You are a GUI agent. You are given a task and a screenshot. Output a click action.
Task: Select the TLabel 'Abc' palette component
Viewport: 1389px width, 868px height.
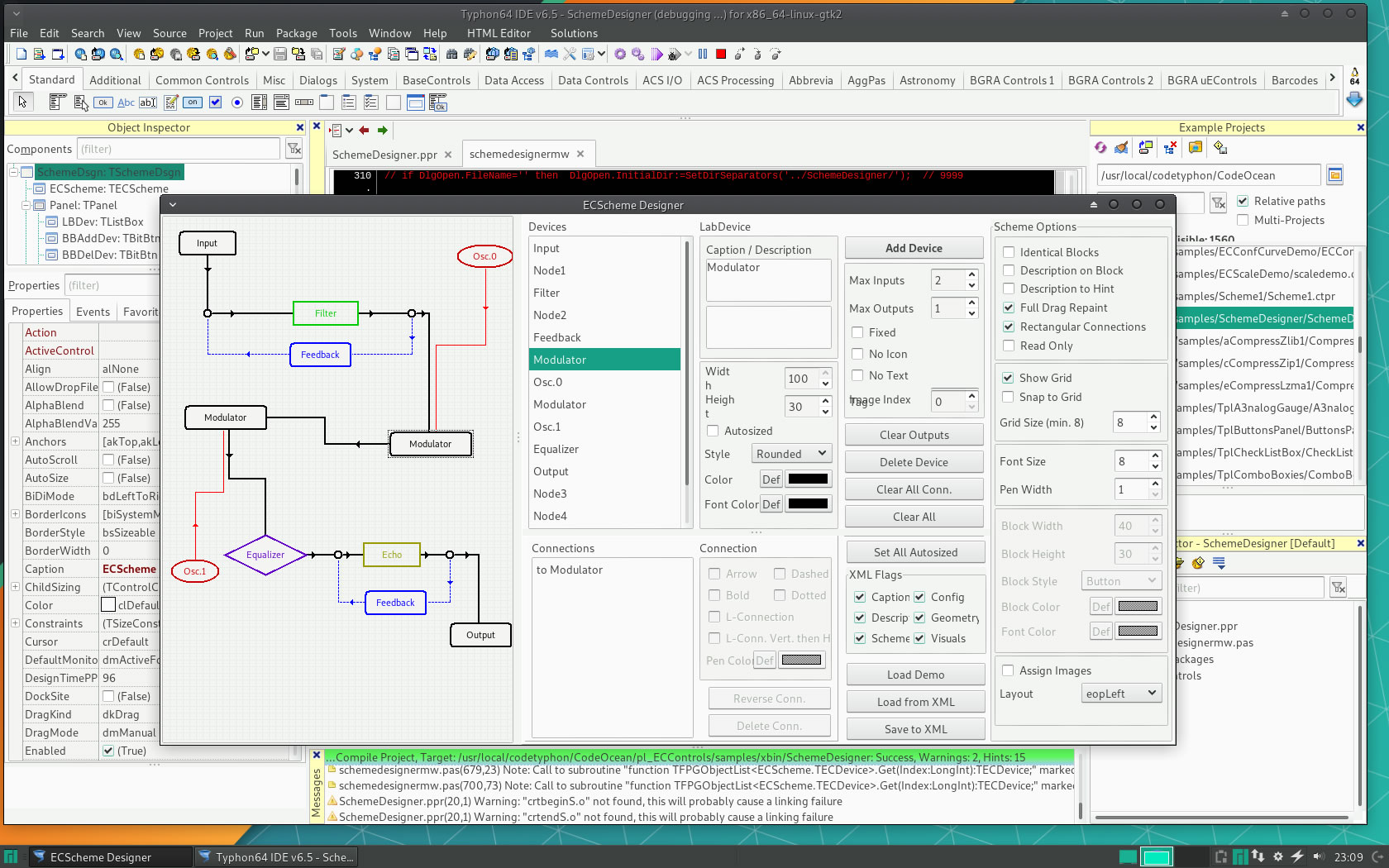[126, 103]
